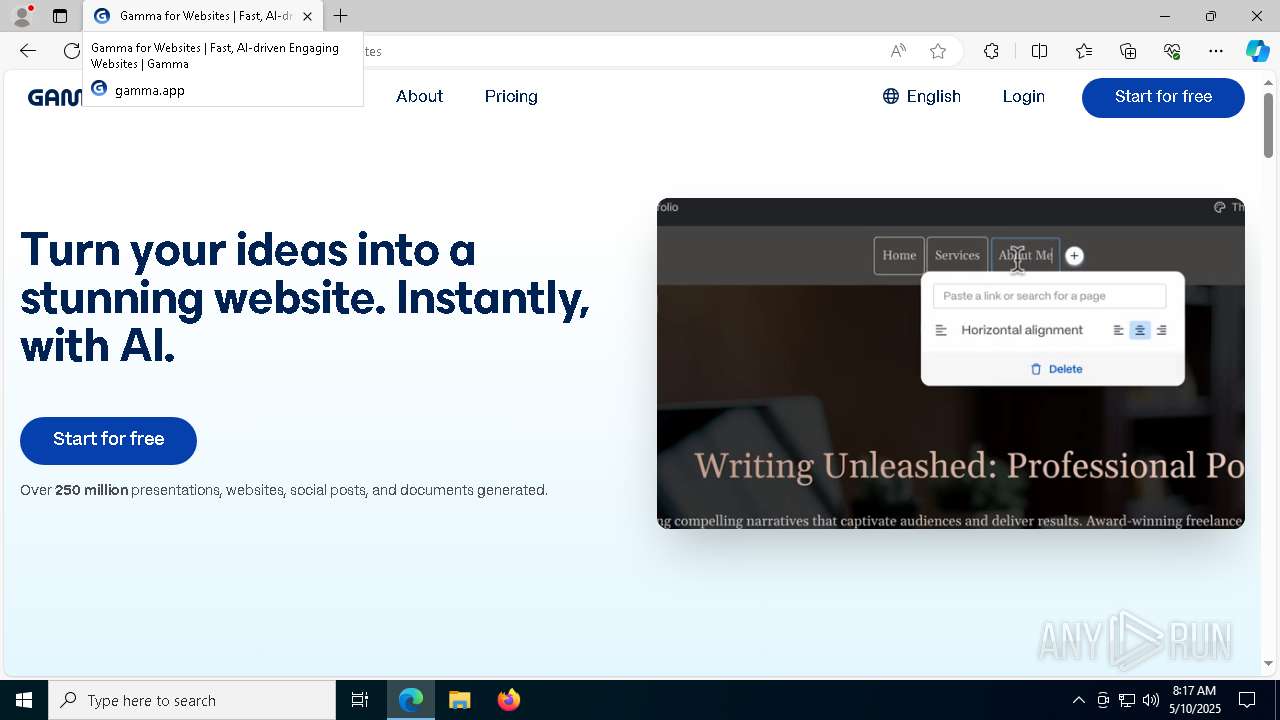Choose right horizontal alignment
Image resolution: width=1280 pixels, height=720 pixels.
pos(1161,330)
